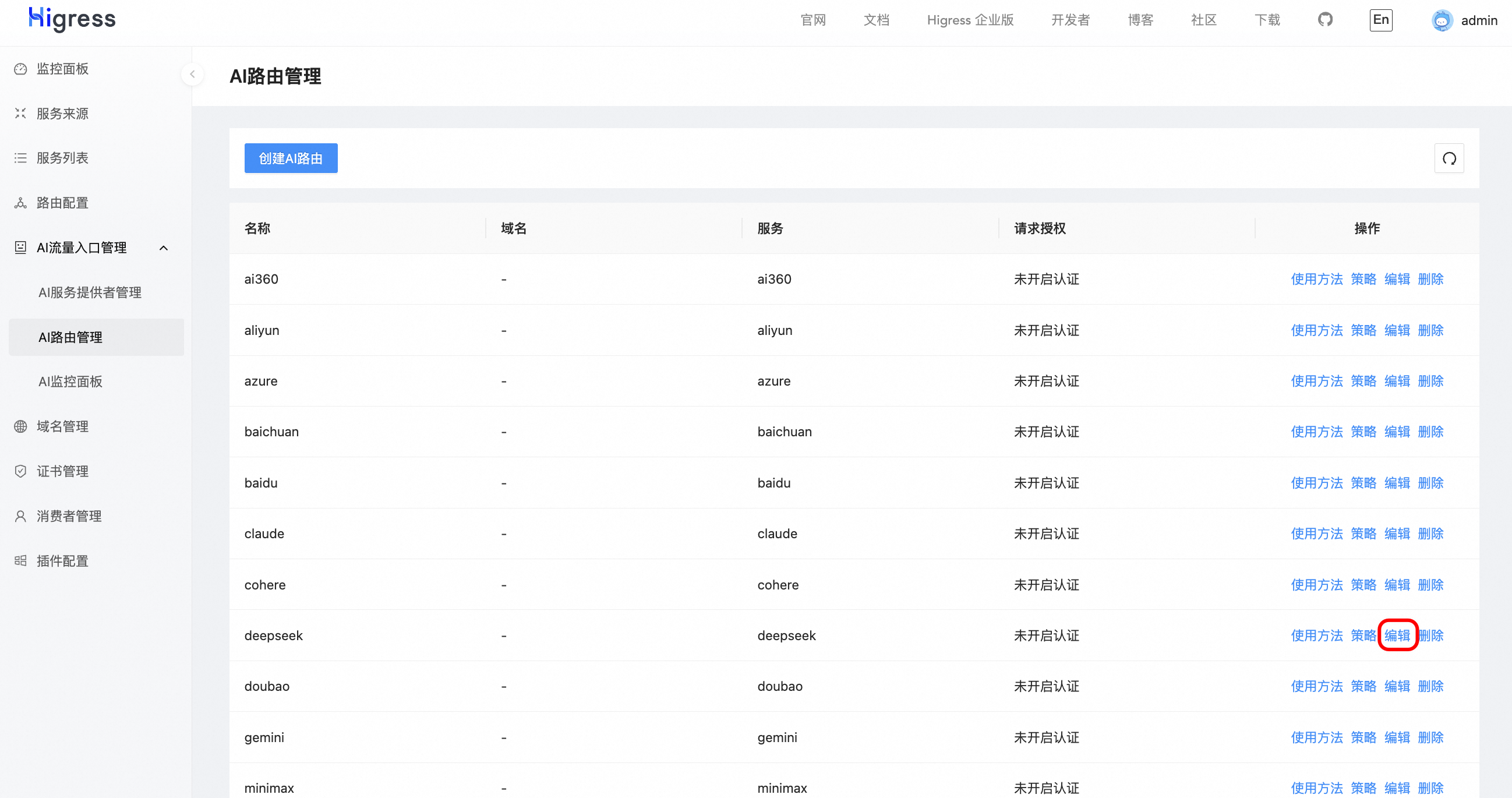1512x798 pixels.
Task: Click 删除 for the ai360 route
Action: pyautogui.click(x=1430, y=279)
